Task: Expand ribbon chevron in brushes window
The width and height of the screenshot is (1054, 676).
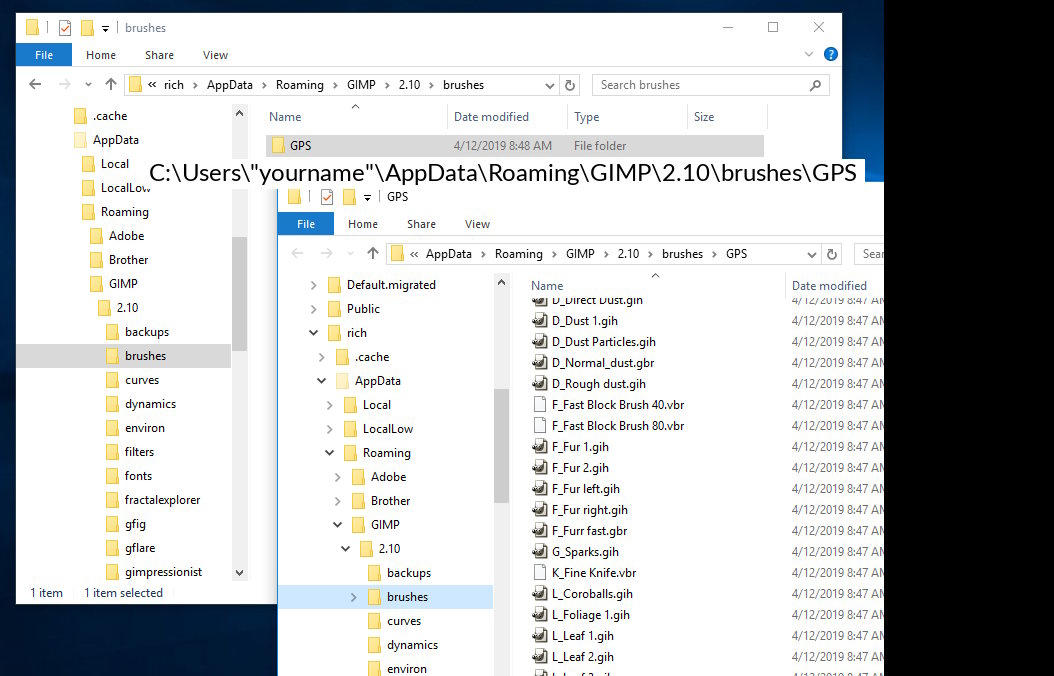Action: click(809, 54)
